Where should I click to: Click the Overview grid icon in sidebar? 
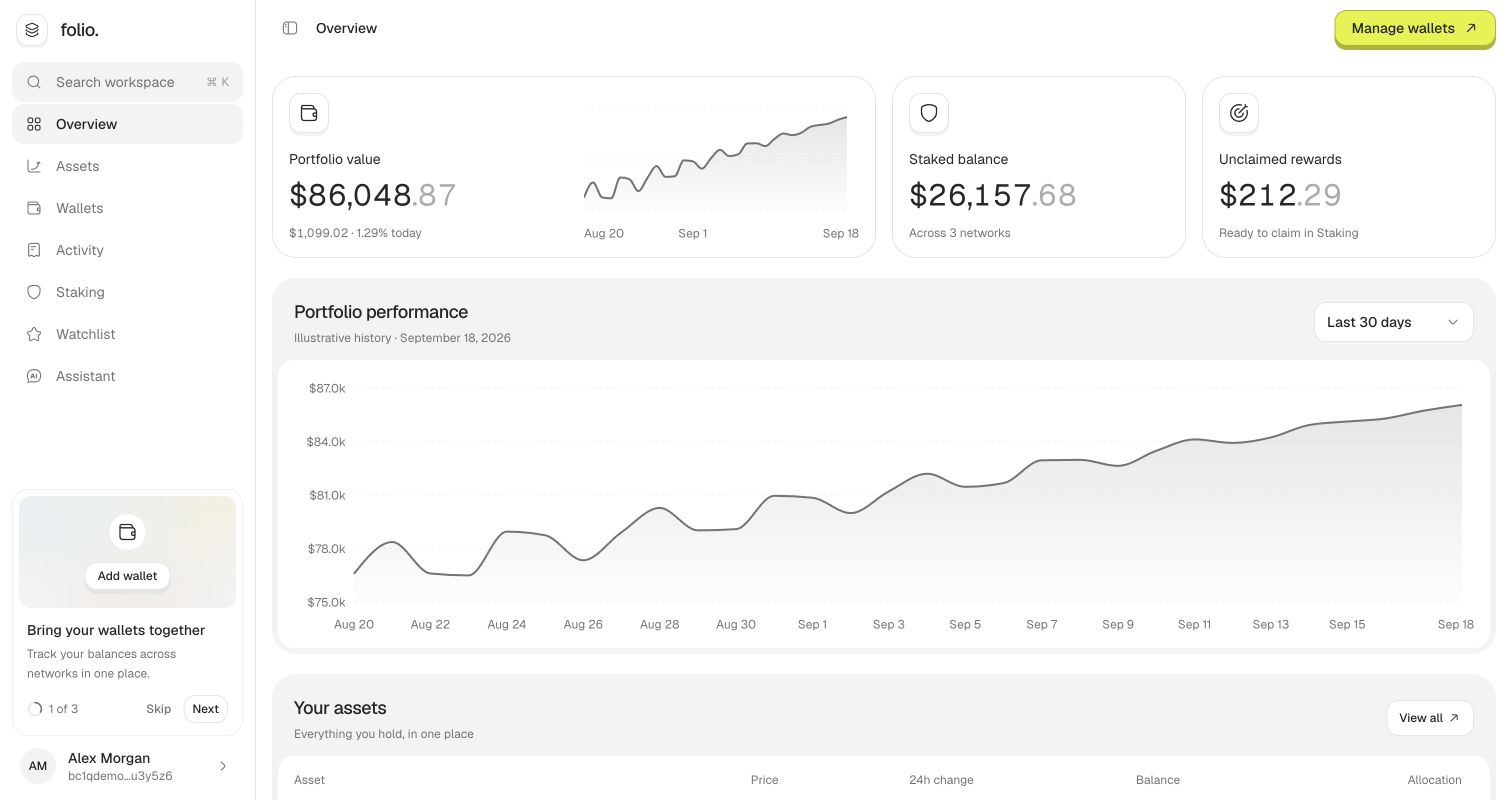34,124
